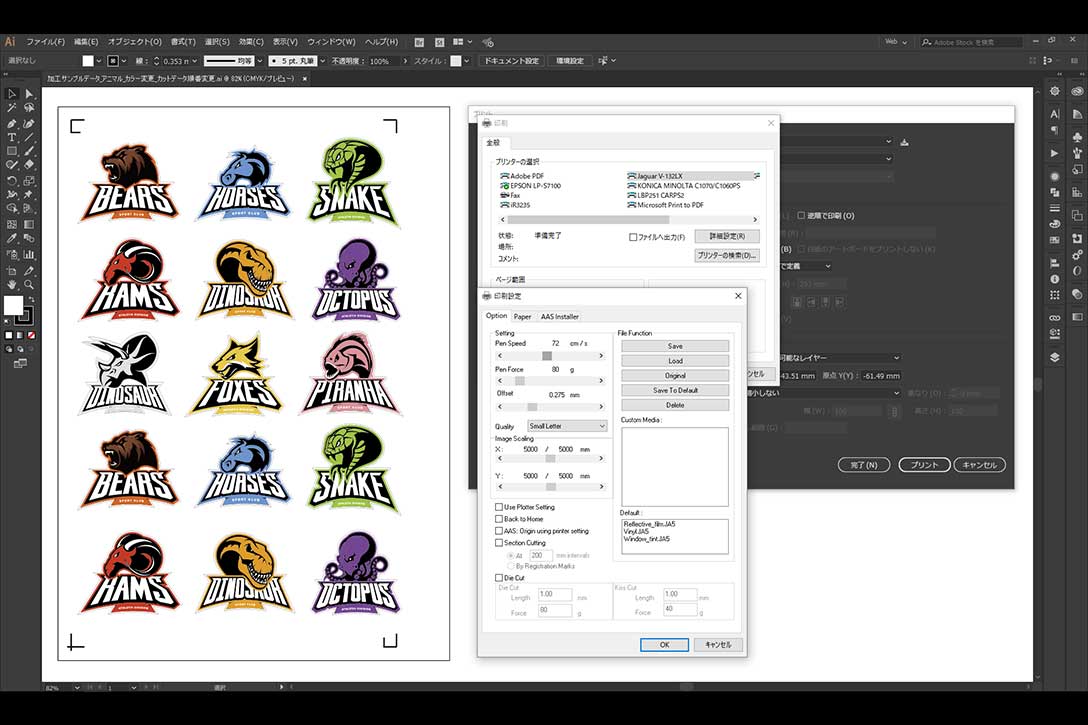Open the Quality Small Letter dropdown
This screenshot has width=1088, height=725.
pos(567,426)
